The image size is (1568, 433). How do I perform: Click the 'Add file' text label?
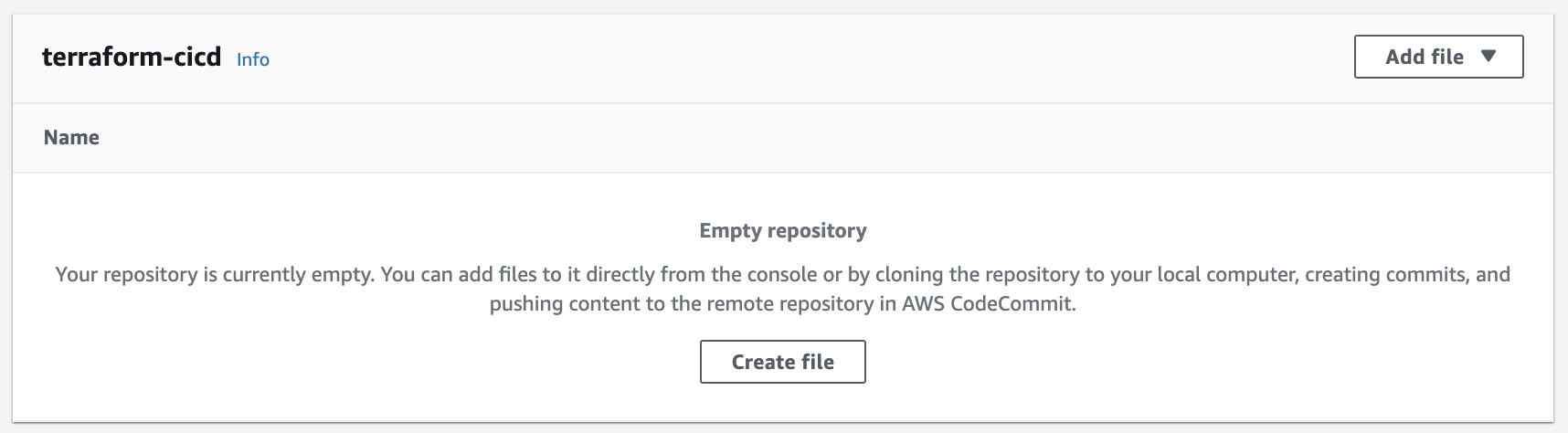[x=1424, y=57]
